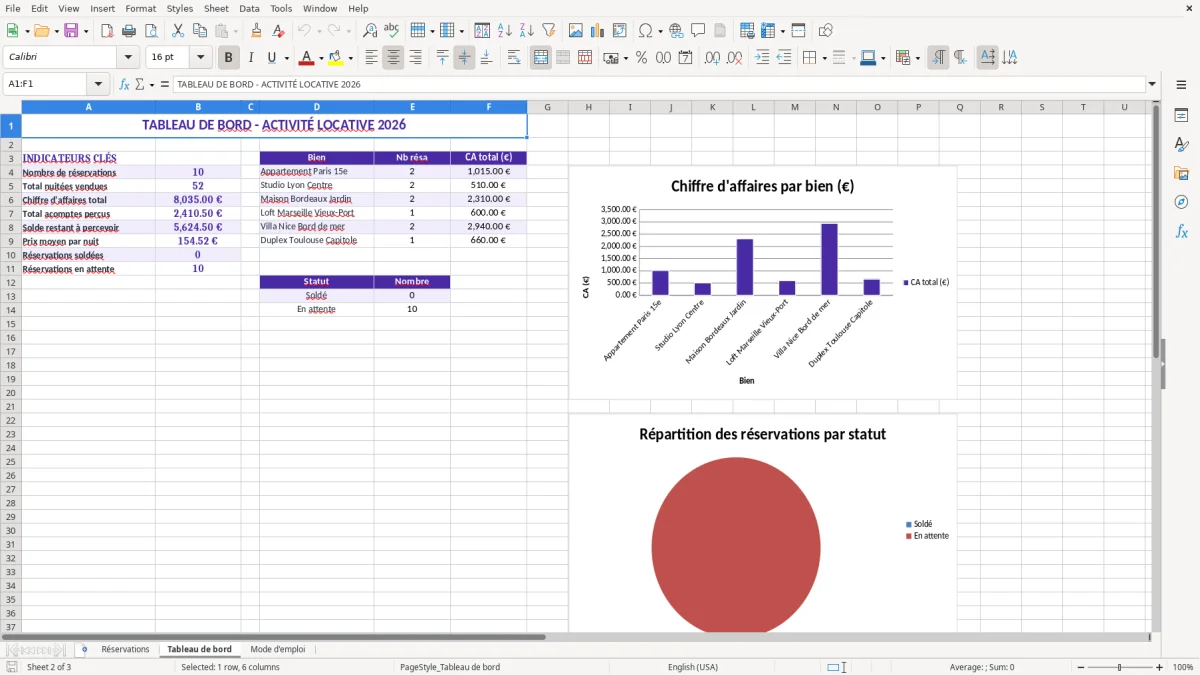Click the PageStyle_Tableau de bord status entry
This screenshot has width=1200, height=675.
[450, 667]
